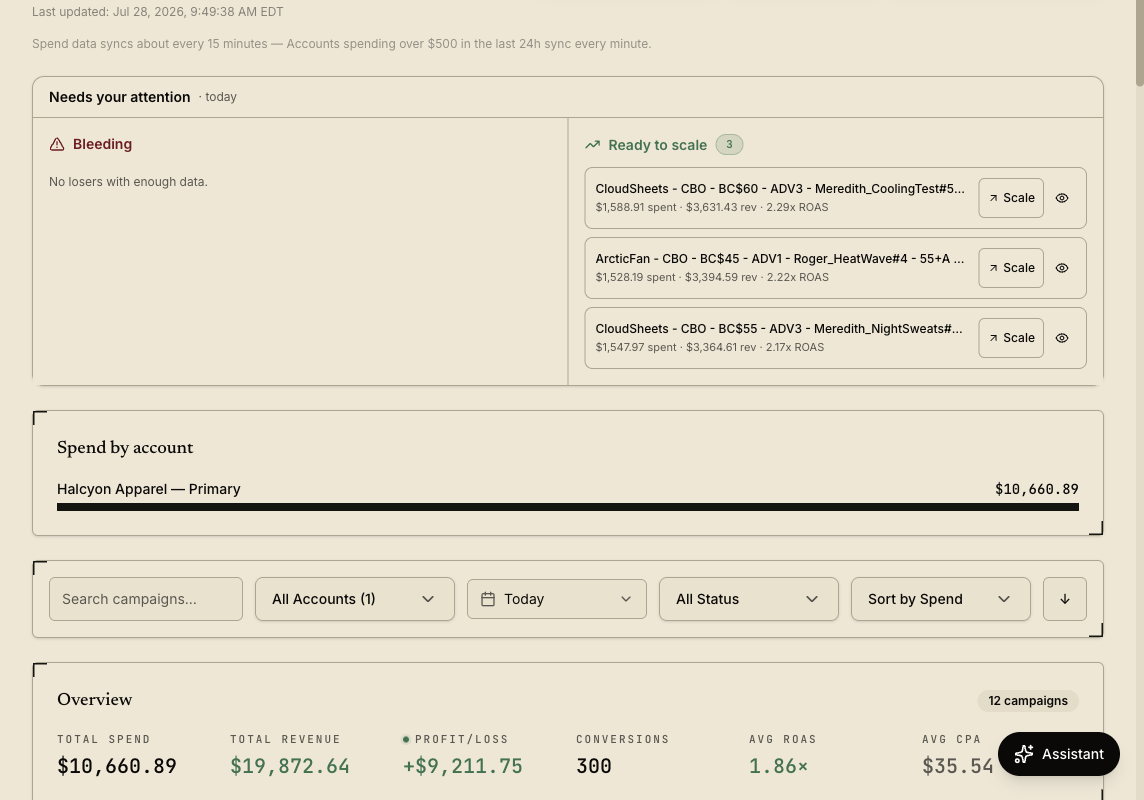Click the Total Revenue value $19,872.64
This screenshot has height=800, width=1144.
click(x=290, y=766)
